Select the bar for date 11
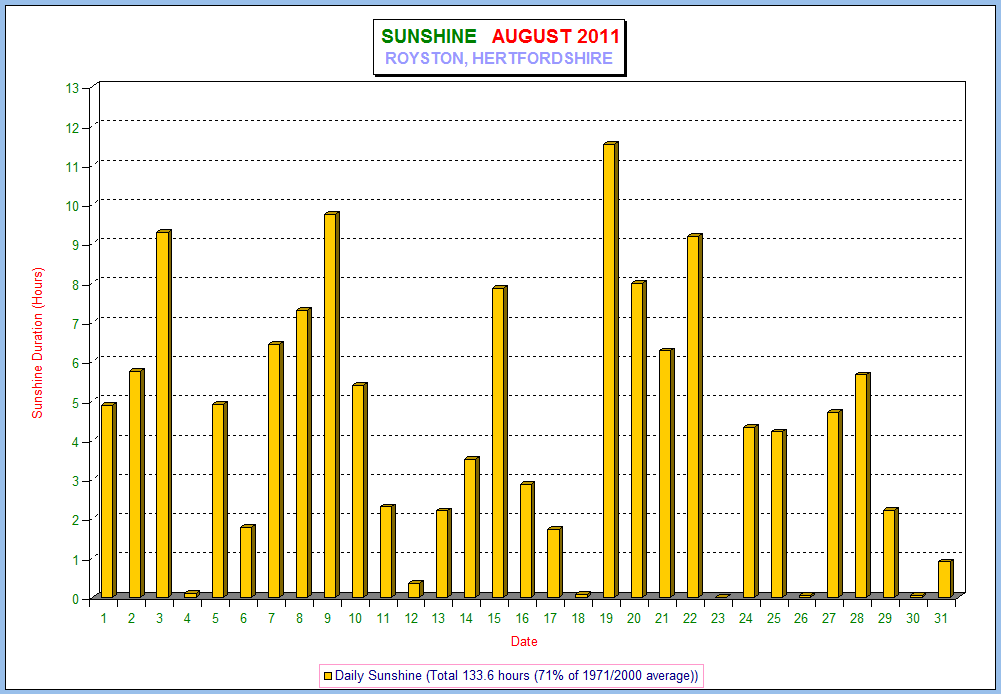 [x=388, y=551]
